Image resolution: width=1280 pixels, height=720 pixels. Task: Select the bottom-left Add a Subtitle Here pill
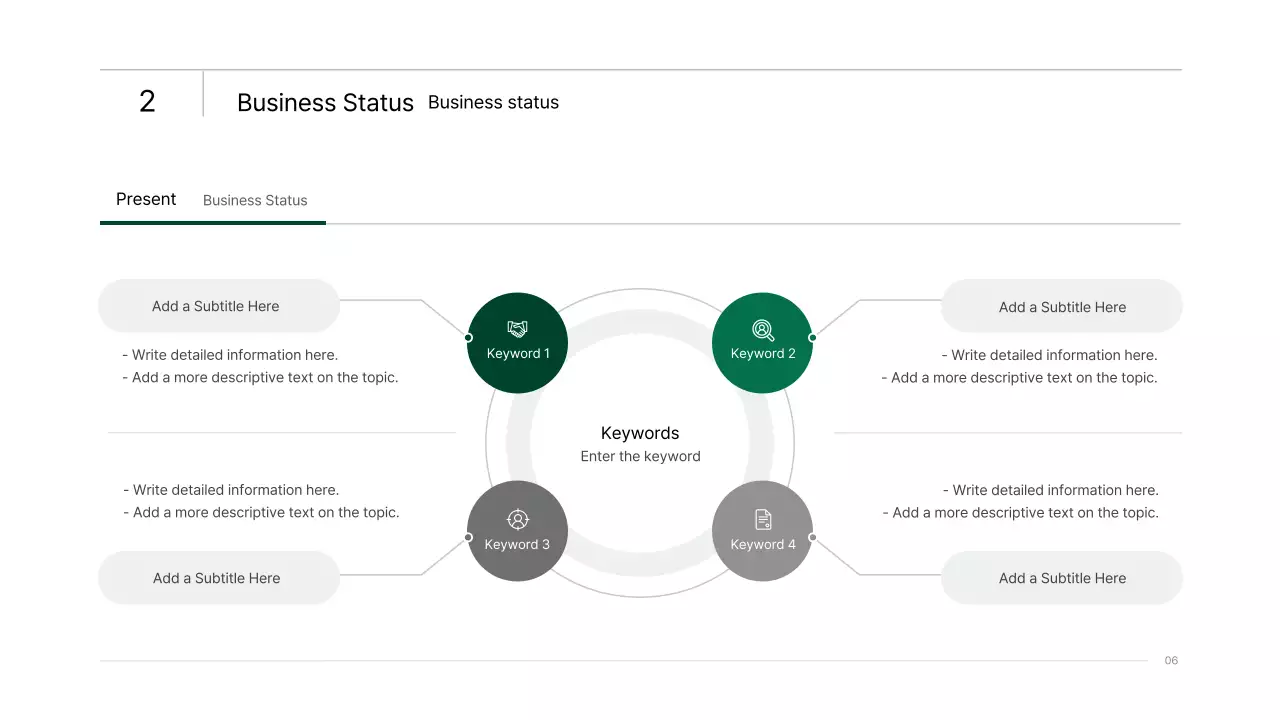[x=218, y=577]
